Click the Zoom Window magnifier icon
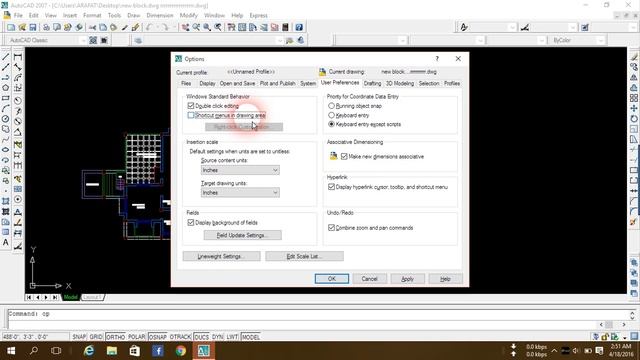Image resolution: width=640 pixels, height=360 pixels. (207, 27)
